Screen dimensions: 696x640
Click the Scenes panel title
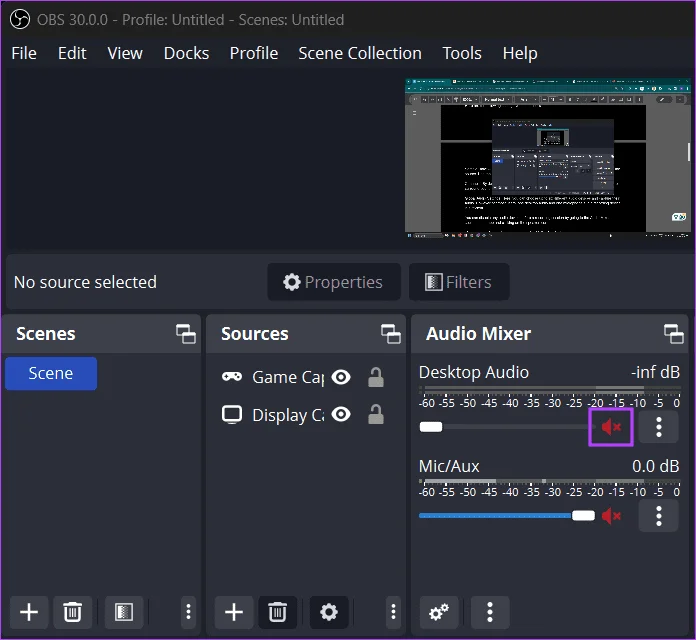46,334
